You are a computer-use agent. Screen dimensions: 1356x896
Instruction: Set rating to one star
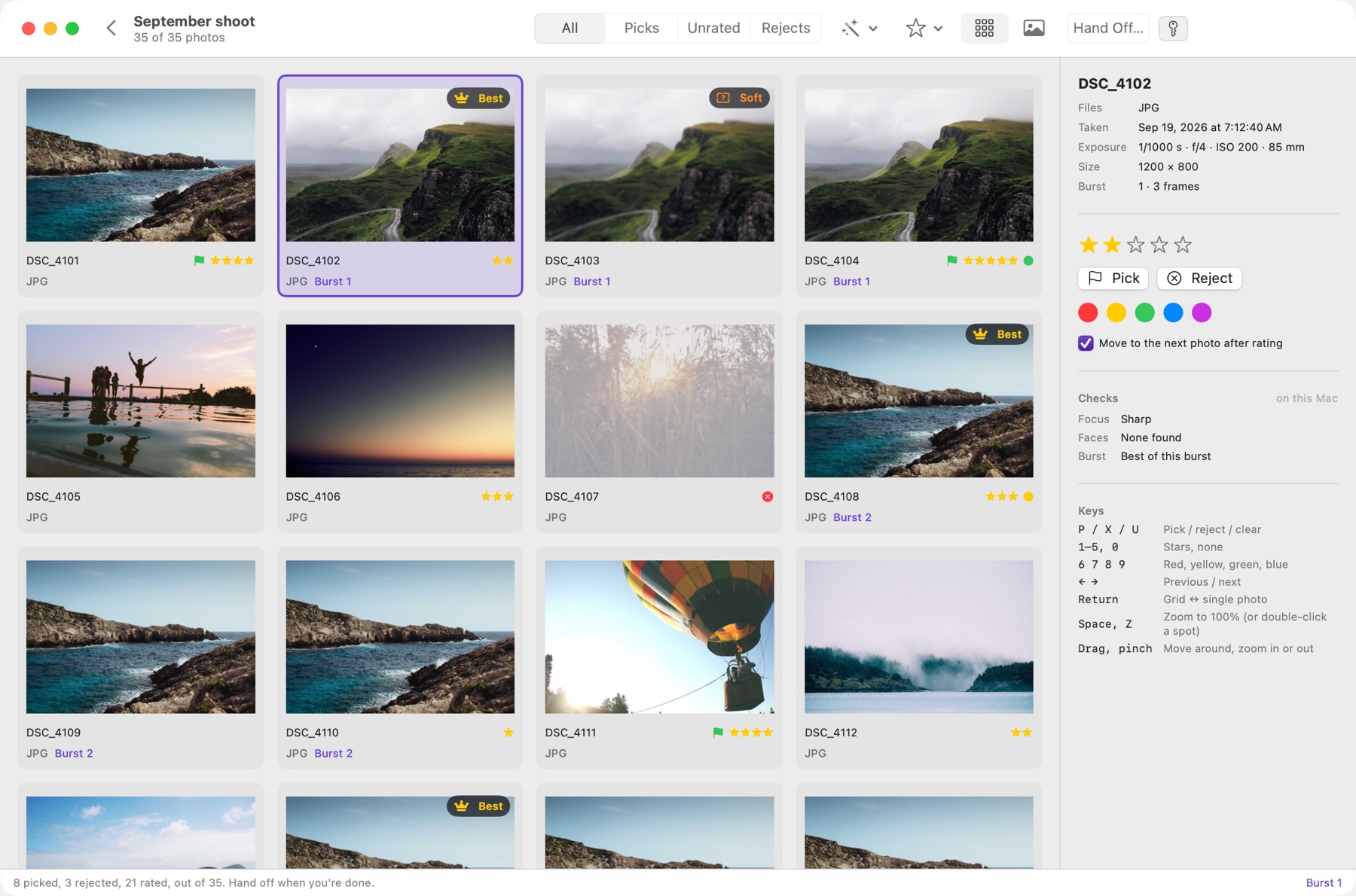(1088, 245)
